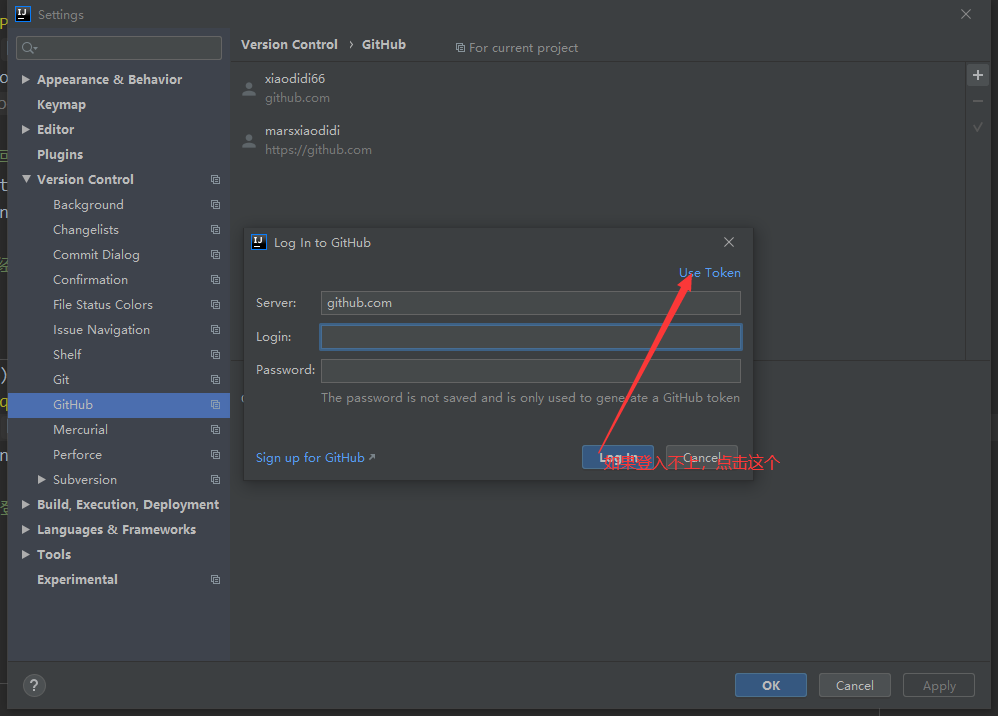The width and height of the screenshot is (998, 716).
Task: Click the project-level icon beside Background
Action: click(x=215, y=205)
